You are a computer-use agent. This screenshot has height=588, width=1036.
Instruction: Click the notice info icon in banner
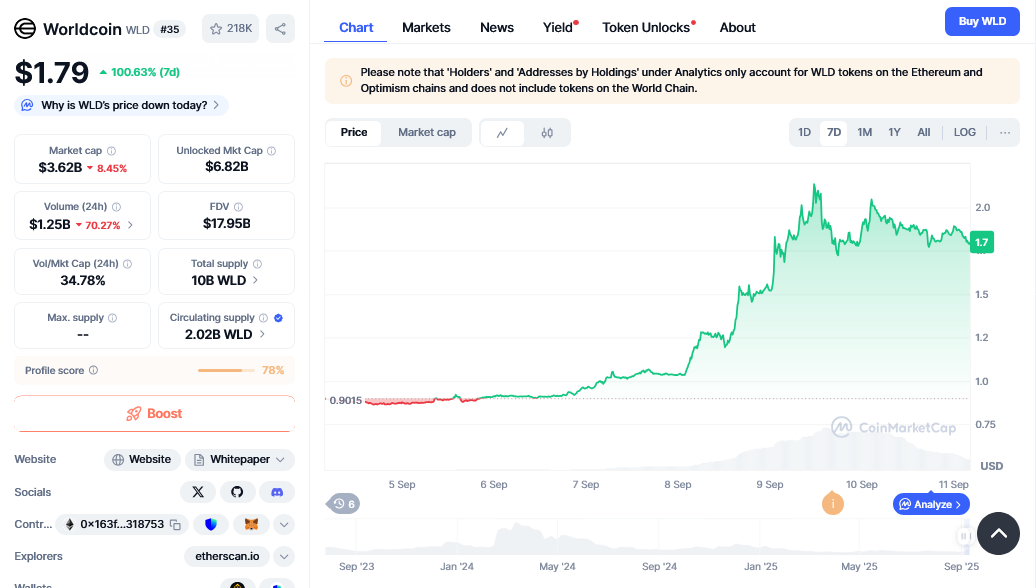coord(346,81)
